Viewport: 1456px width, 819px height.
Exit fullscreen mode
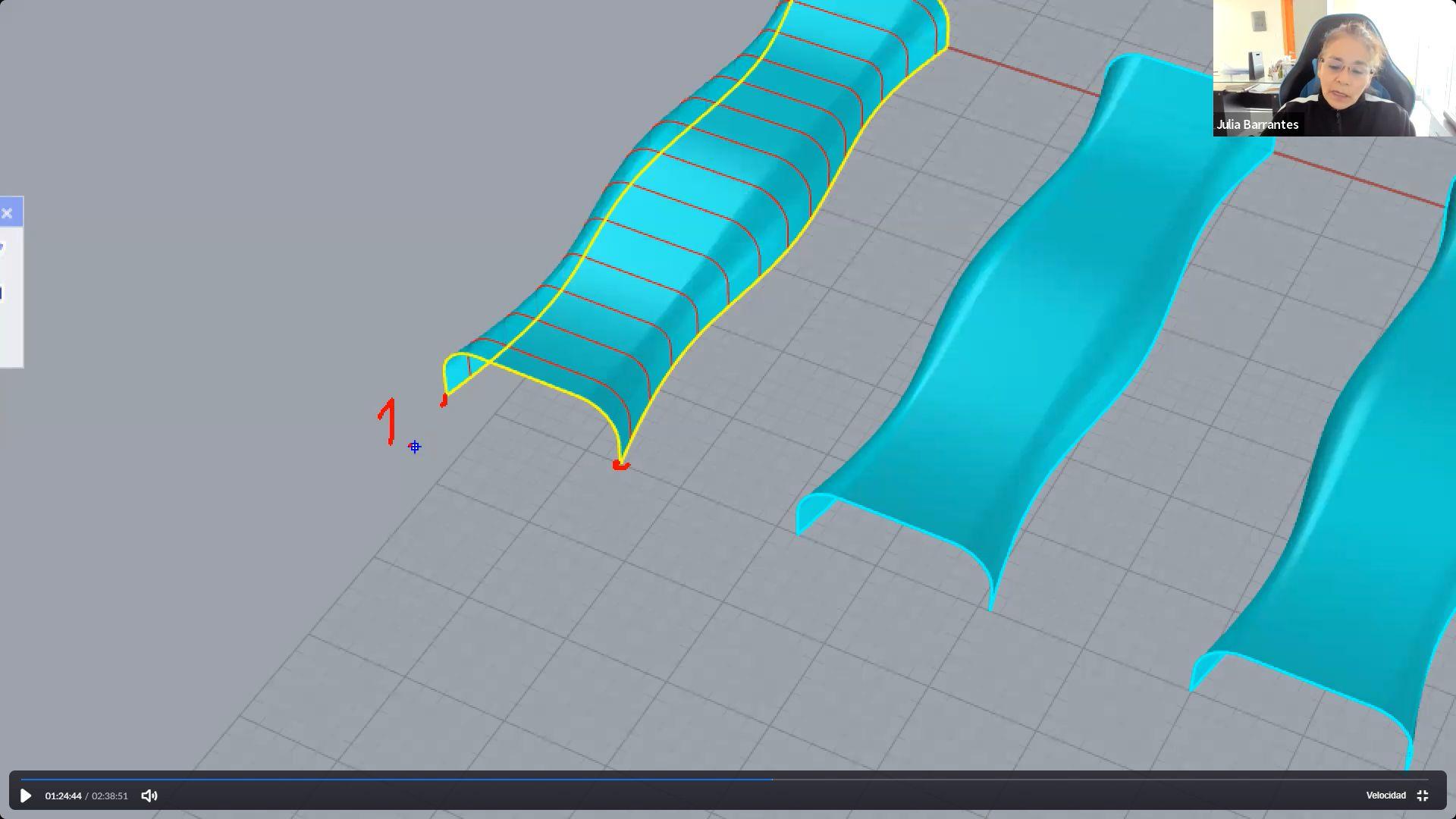pos(1423,795)
